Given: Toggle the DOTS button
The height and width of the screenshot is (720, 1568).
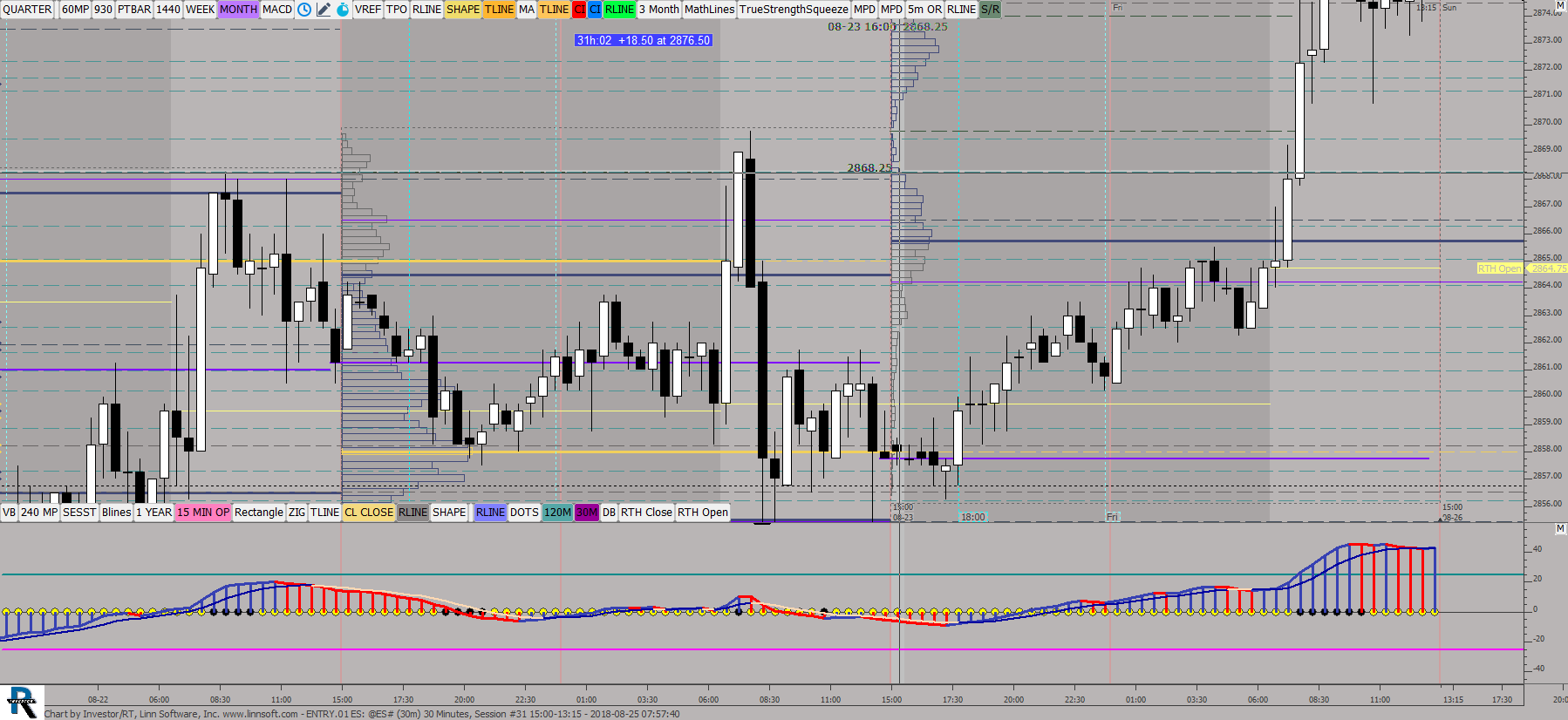Looking at the screenshot, I should point(524,513).
